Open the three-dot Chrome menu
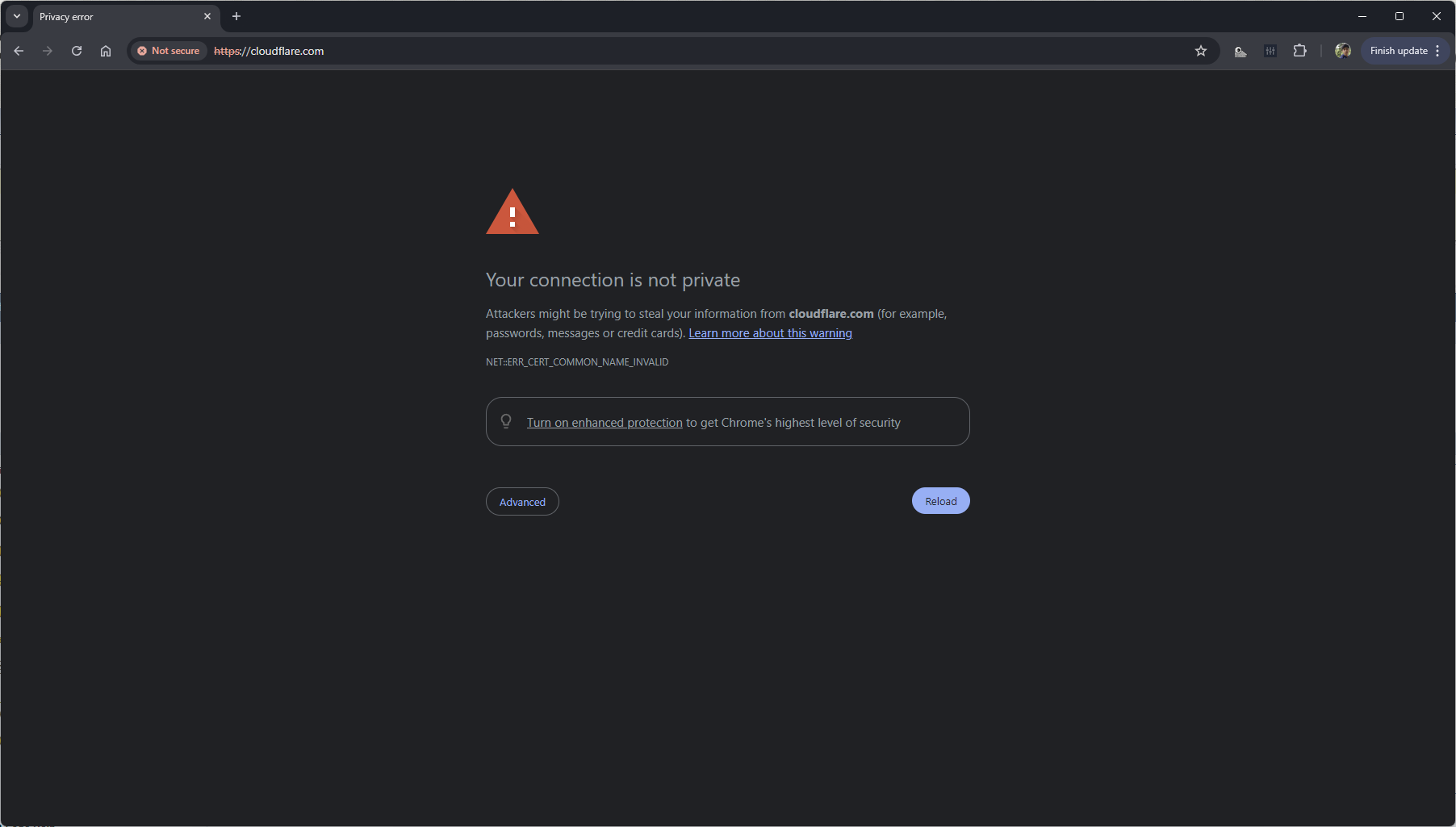The height and width of the screenshot is (827, 1456). [x=1437, y=51]
